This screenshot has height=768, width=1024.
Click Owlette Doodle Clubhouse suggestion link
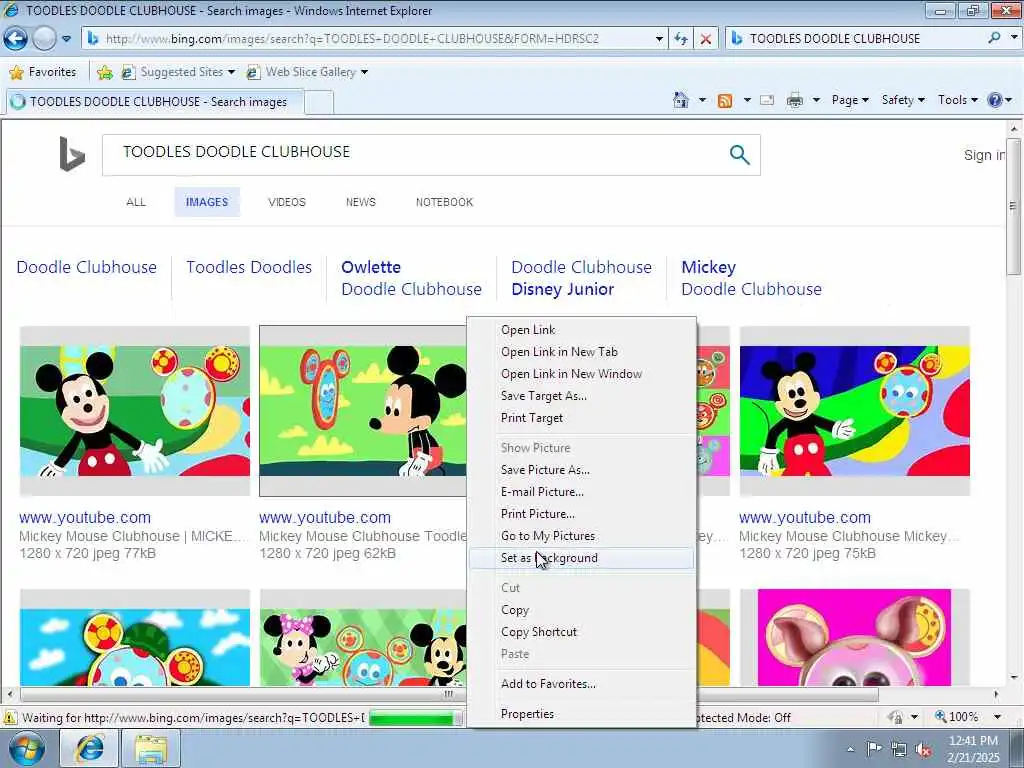(411, 278)
